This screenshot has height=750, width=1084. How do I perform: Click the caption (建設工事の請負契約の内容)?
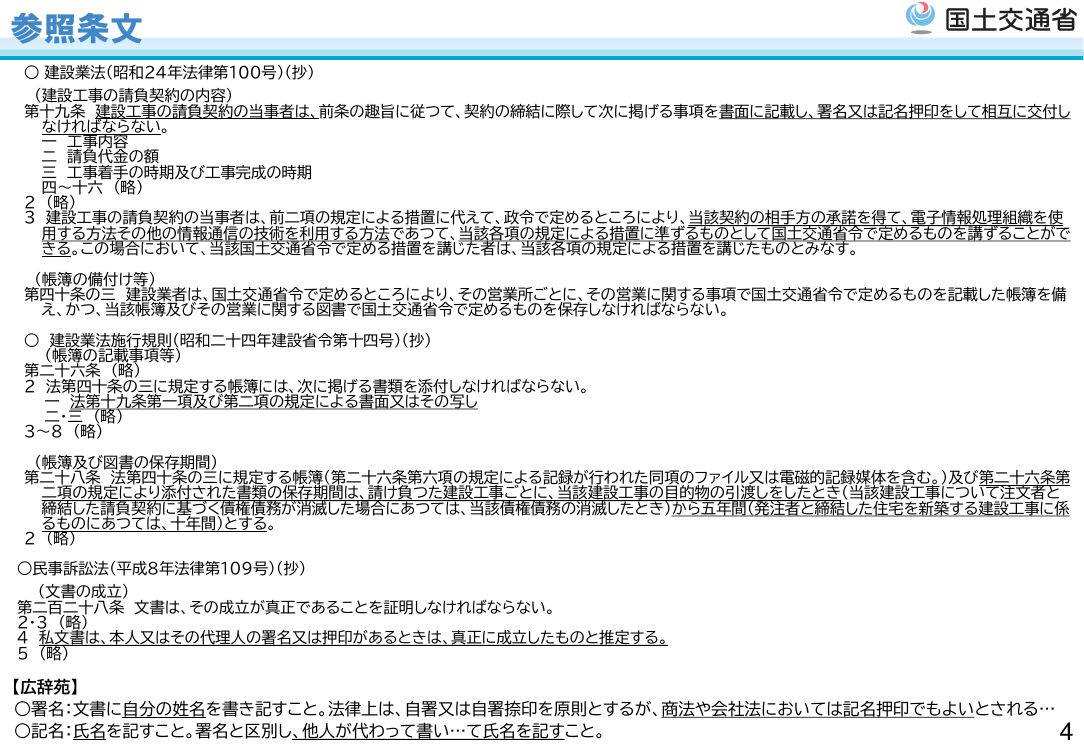pos(133,95)
